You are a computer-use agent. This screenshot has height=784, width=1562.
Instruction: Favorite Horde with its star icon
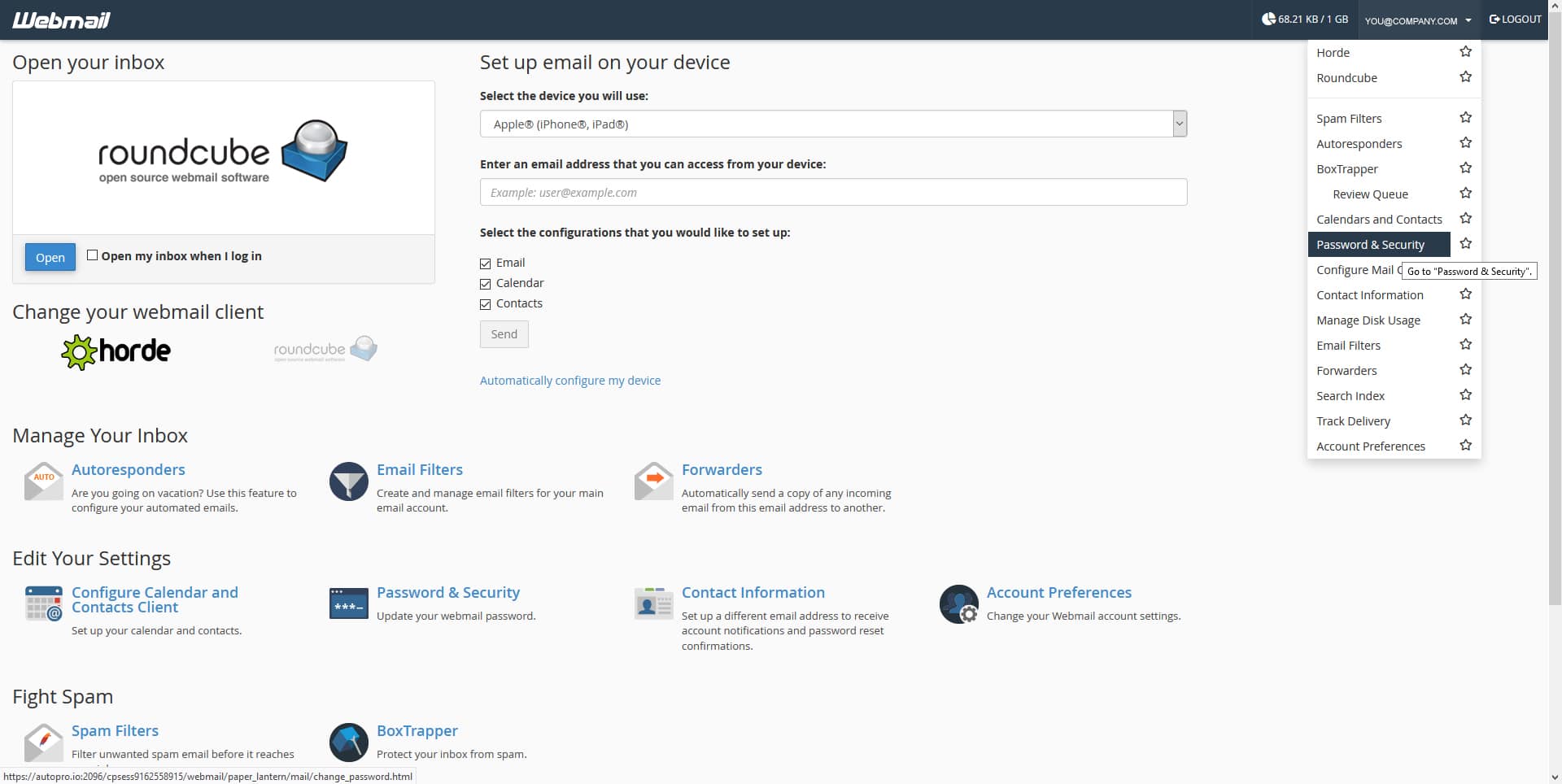point(1465,52)
